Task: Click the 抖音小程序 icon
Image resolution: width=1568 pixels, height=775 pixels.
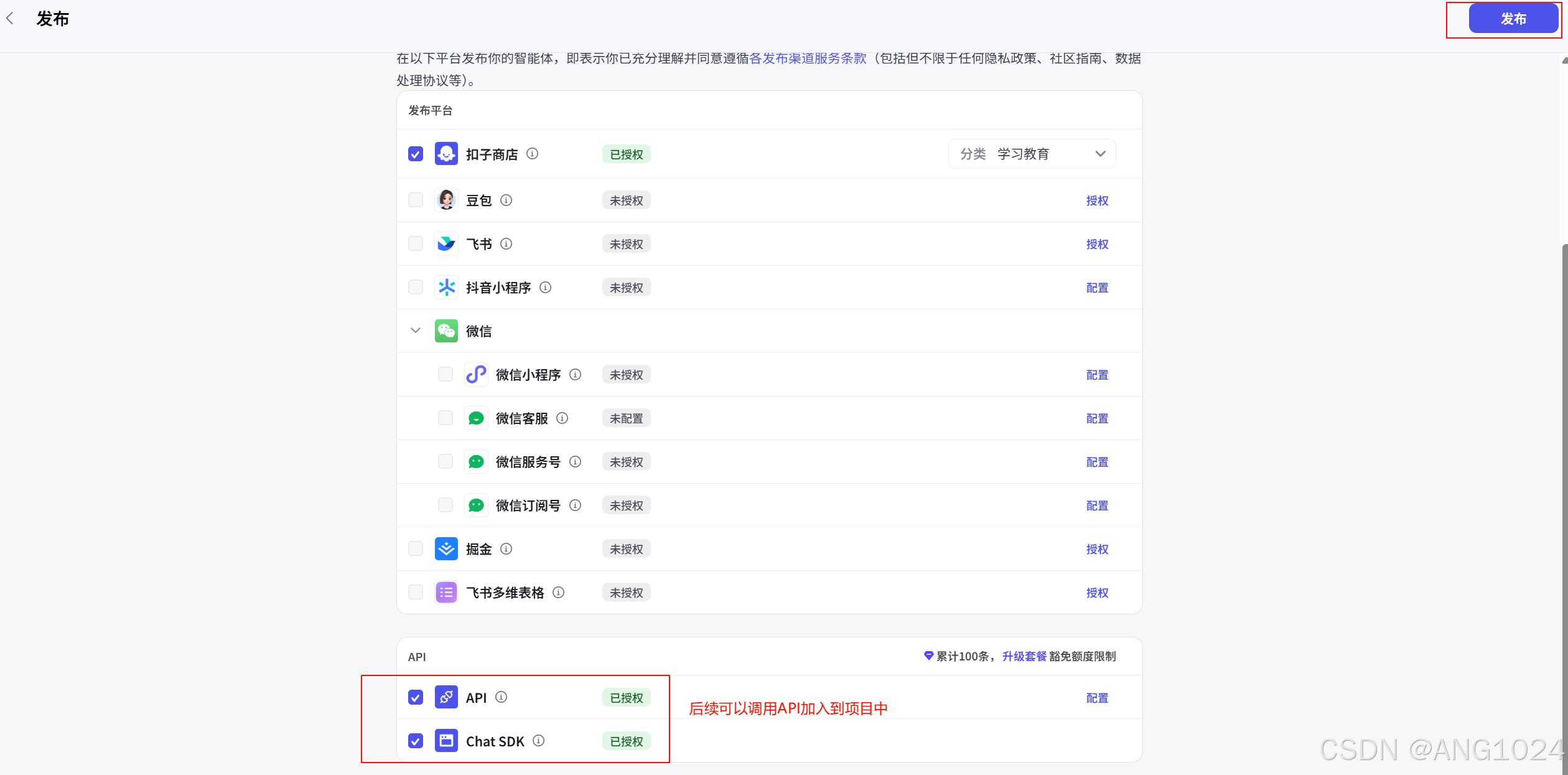Action: pos(446,288)
